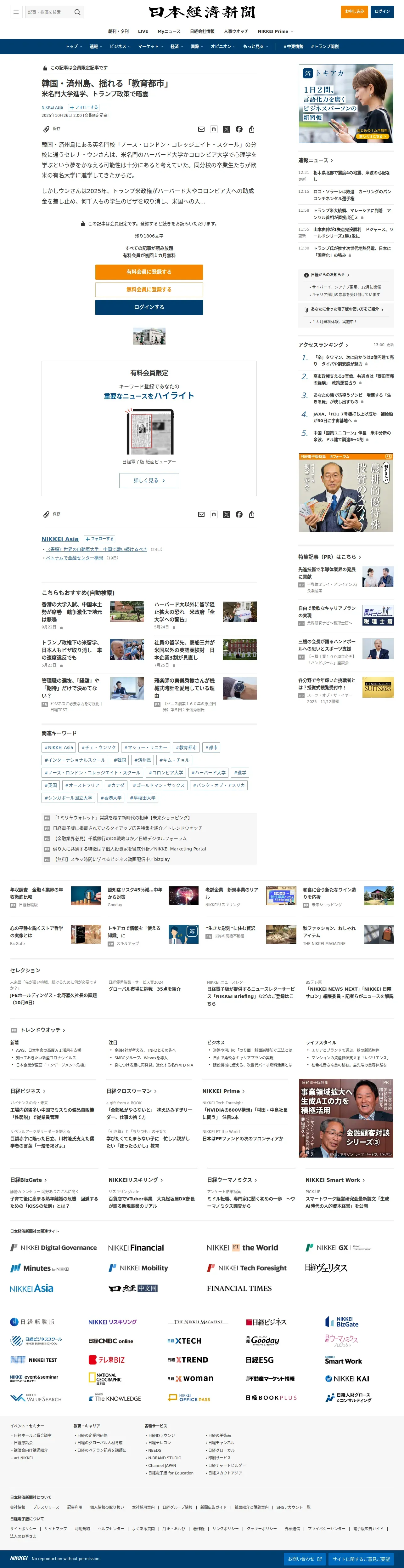The width and height of the screenshot is (404, 1568).
Task: Toggle フォローする next to large NIKKEI Asia heading
Action: (99, 539)
